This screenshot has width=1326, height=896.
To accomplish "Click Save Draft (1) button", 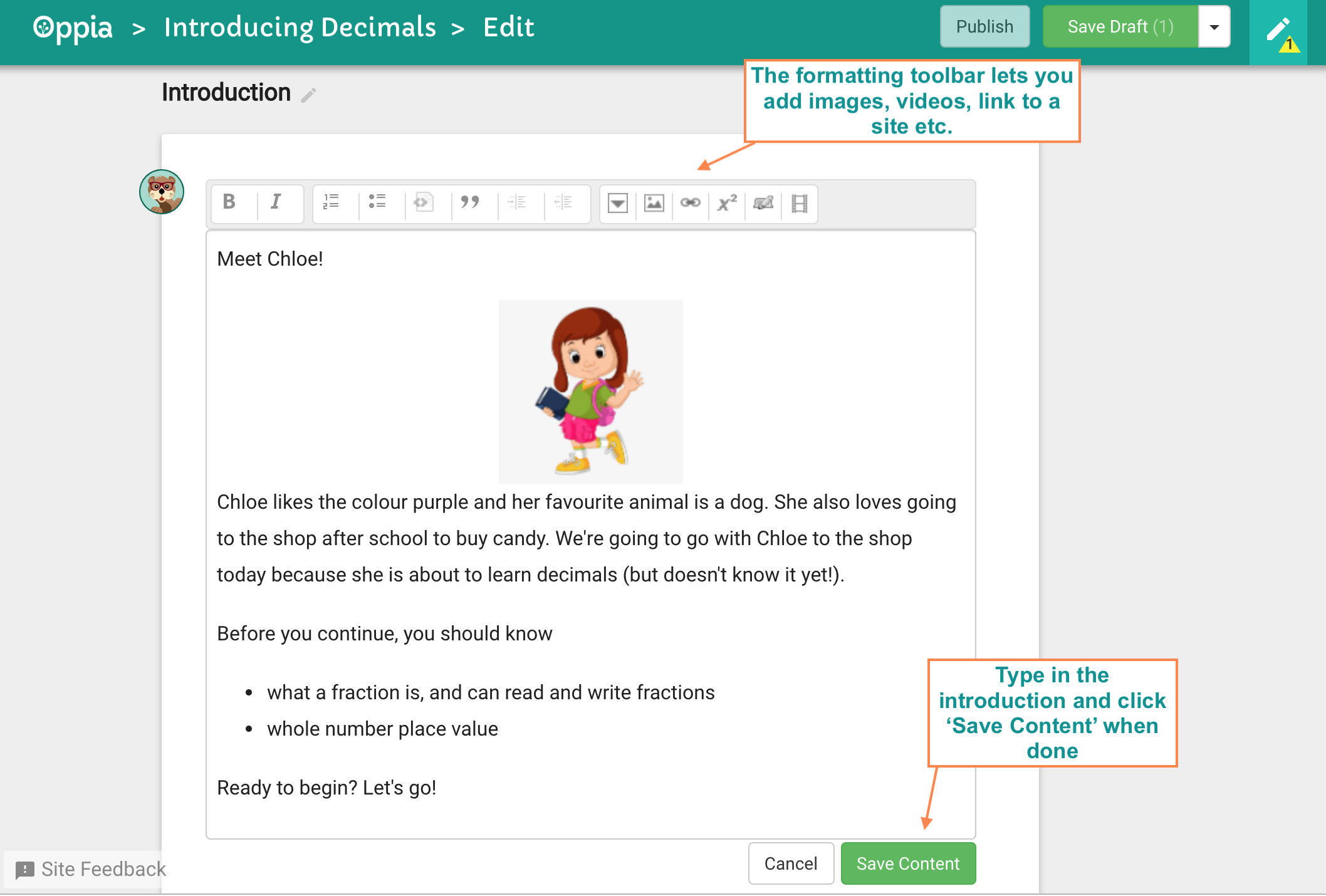I will (x=1120, y=26).
